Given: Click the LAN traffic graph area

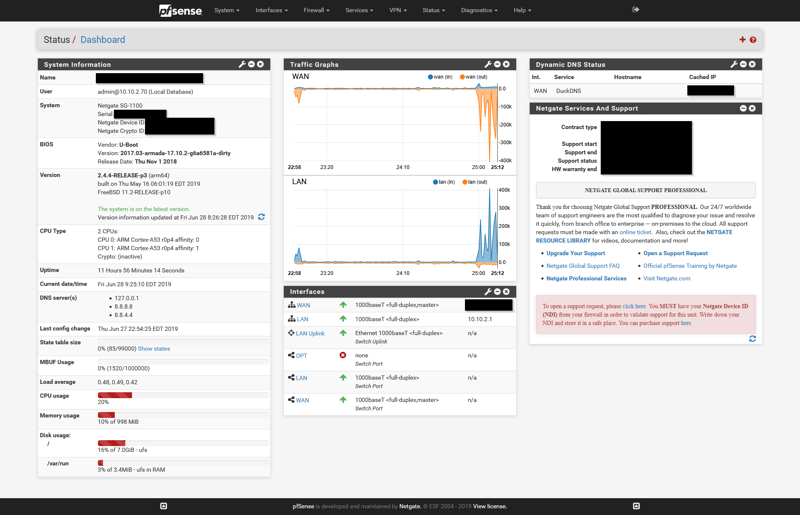Looking at the screenshot, I should pos(395,228).
